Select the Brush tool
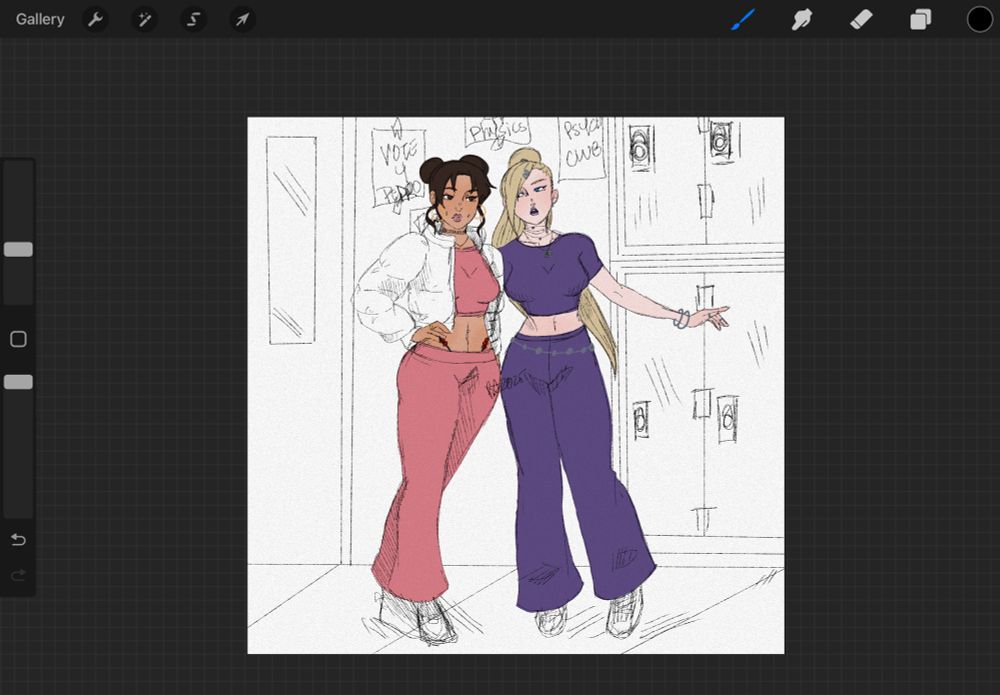 [743, 19]
